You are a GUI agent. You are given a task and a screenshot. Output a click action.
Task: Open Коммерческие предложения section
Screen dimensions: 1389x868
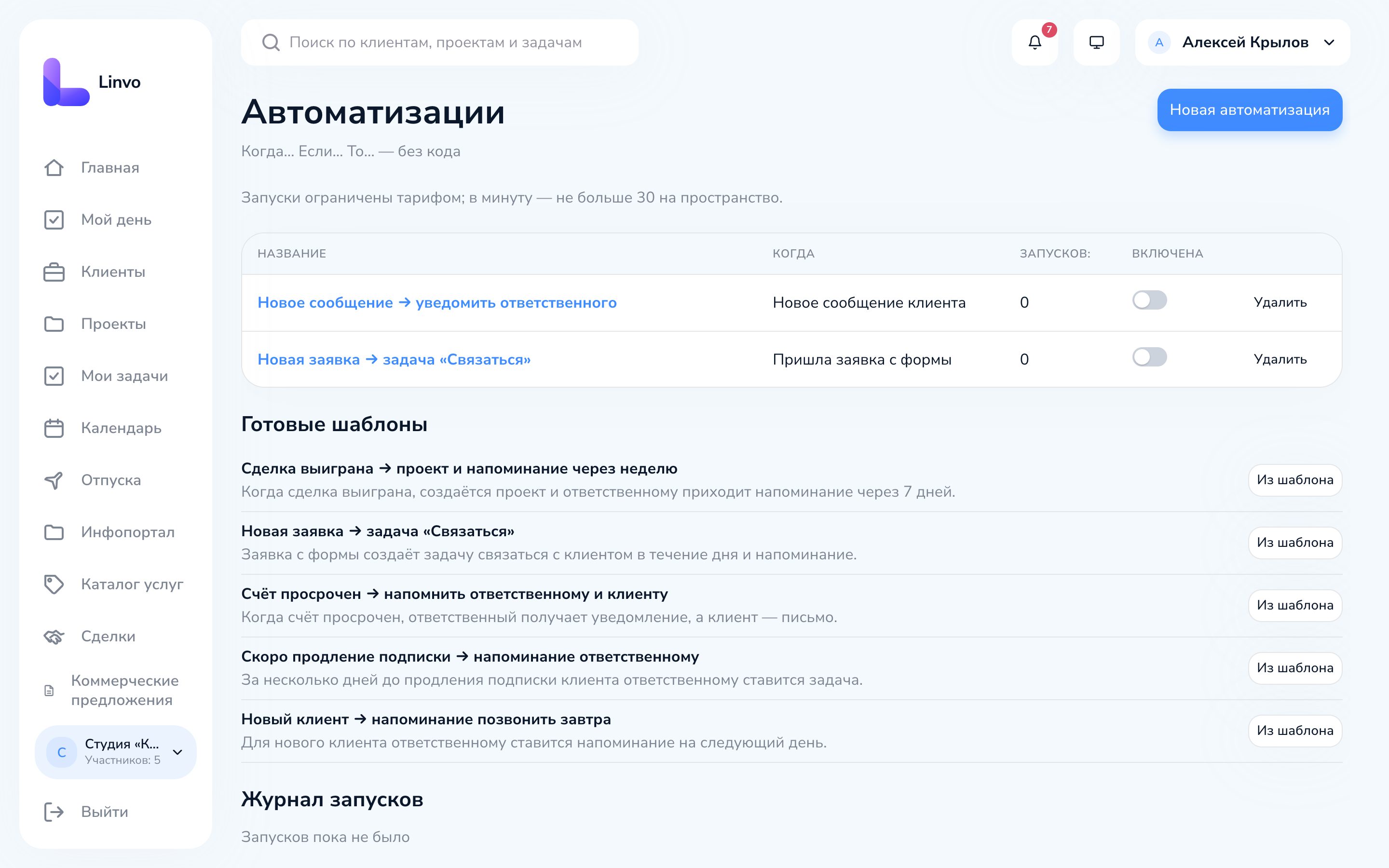pyautogui.click(x=124, y=690)
